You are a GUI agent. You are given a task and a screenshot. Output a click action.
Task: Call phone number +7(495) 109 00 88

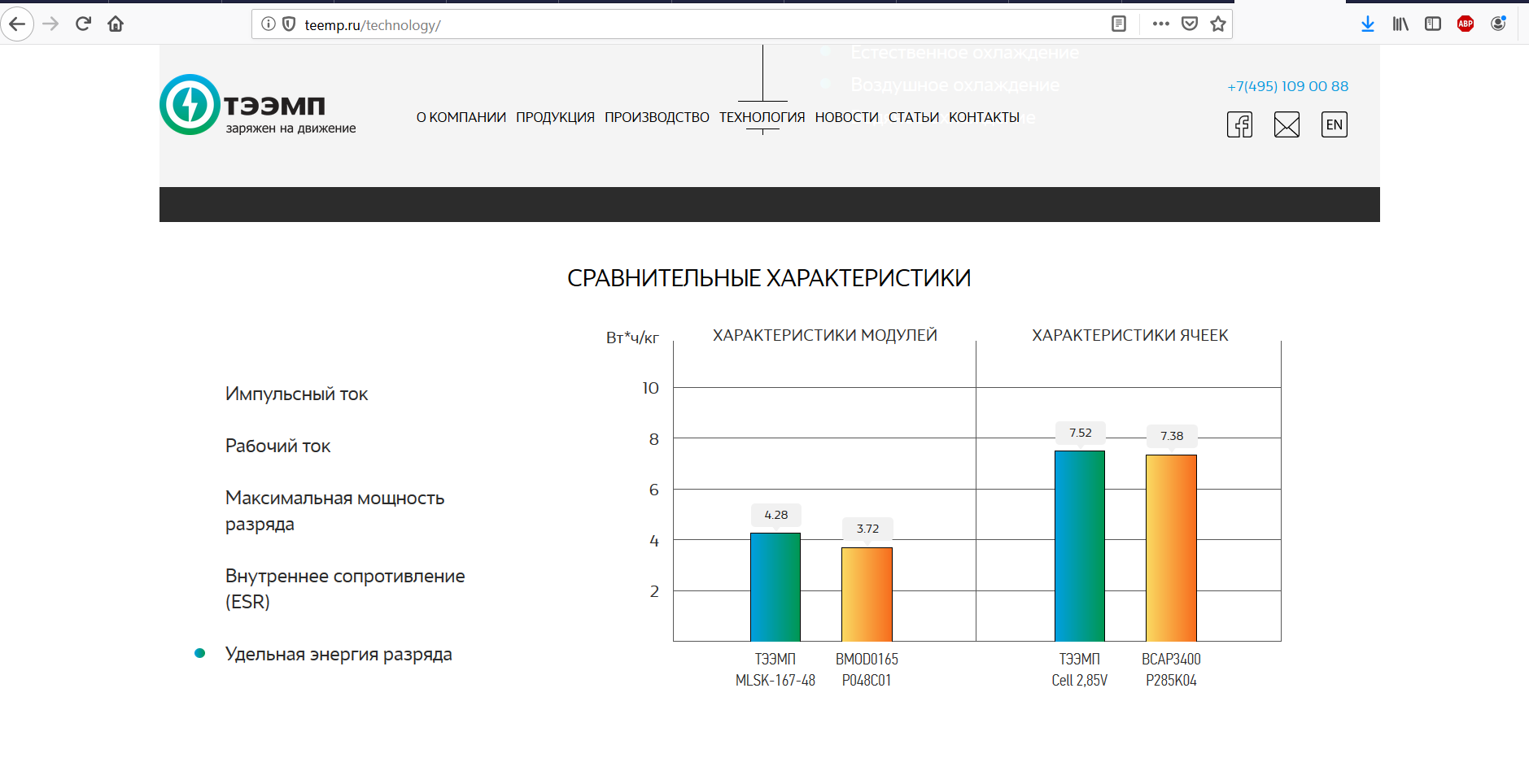pos(1287,86)
